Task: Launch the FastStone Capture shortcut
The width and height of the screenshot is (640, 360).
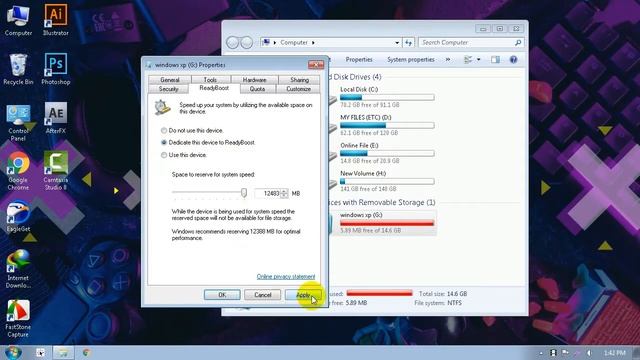Action: click(18, 318)
